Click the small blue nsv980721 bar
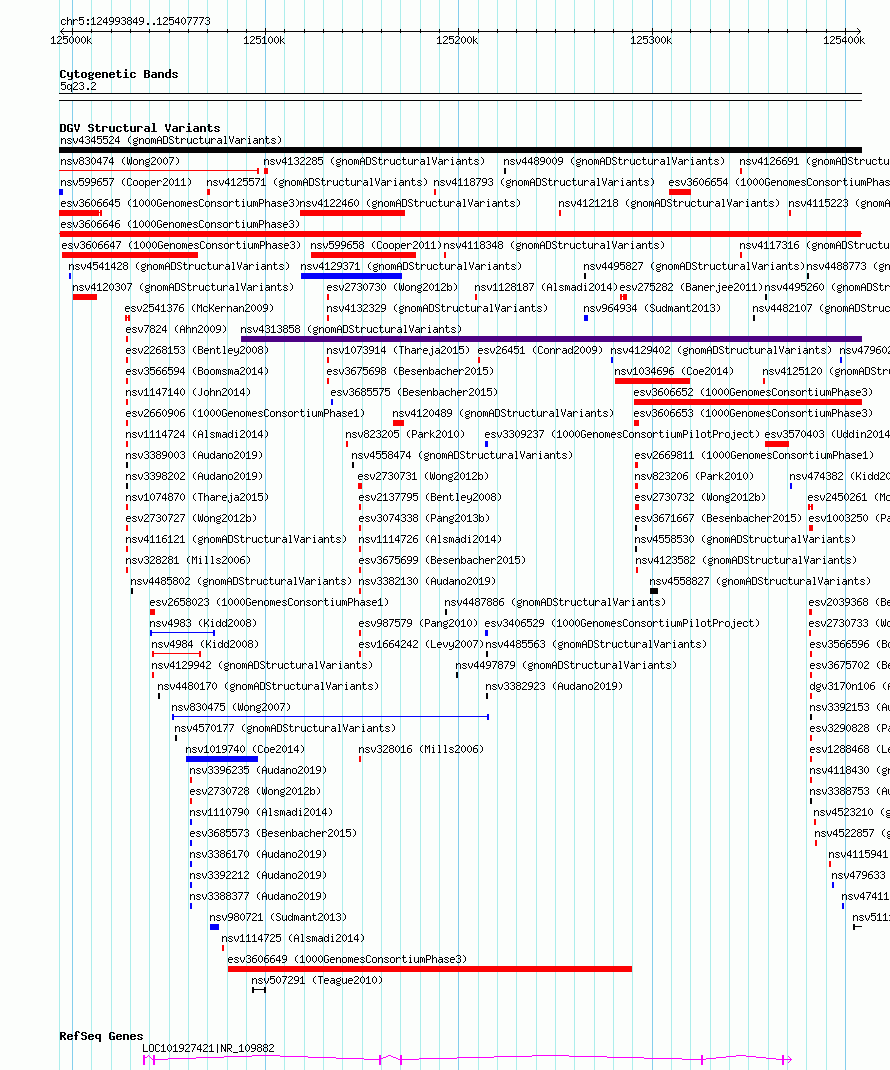The image size is (890, 1070). coord(214,927)
